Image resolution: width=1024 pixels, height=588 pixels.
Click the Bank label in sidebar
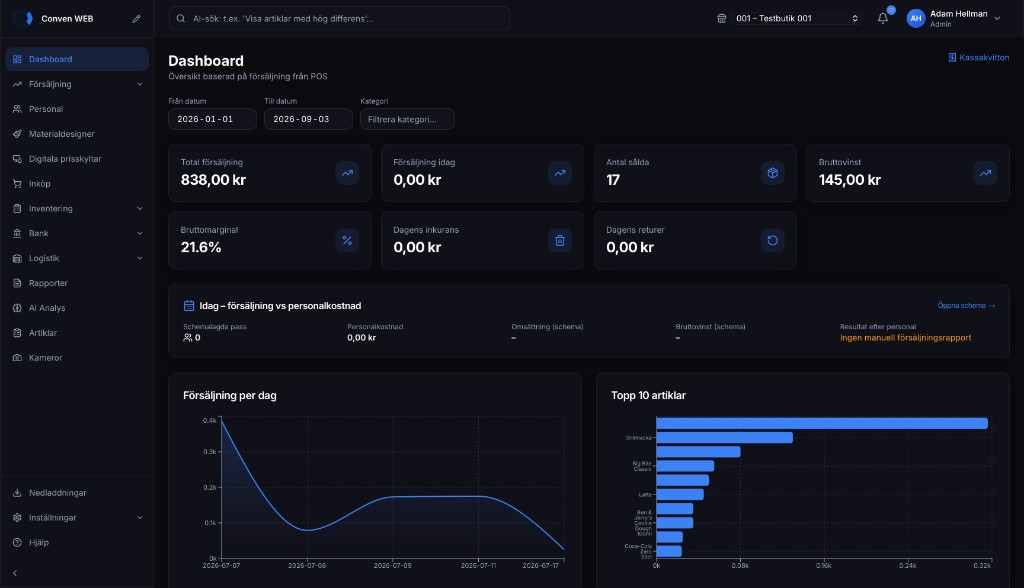(x=39, y=233)
